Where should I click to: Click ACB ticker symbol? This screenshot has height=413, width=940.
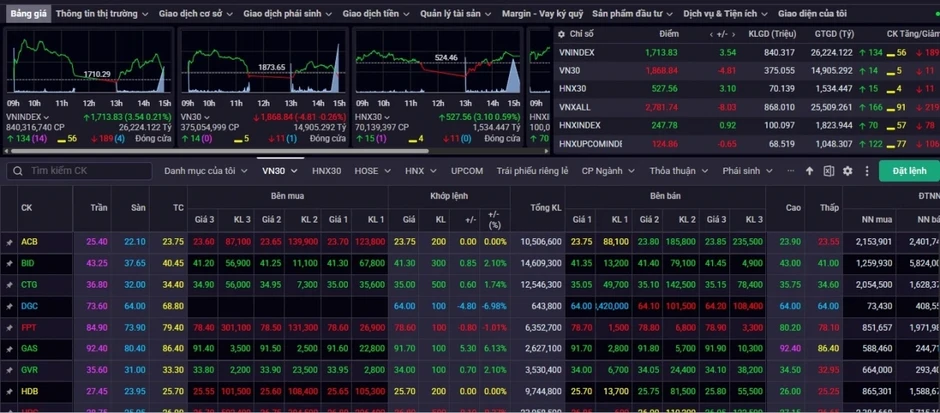29,242
